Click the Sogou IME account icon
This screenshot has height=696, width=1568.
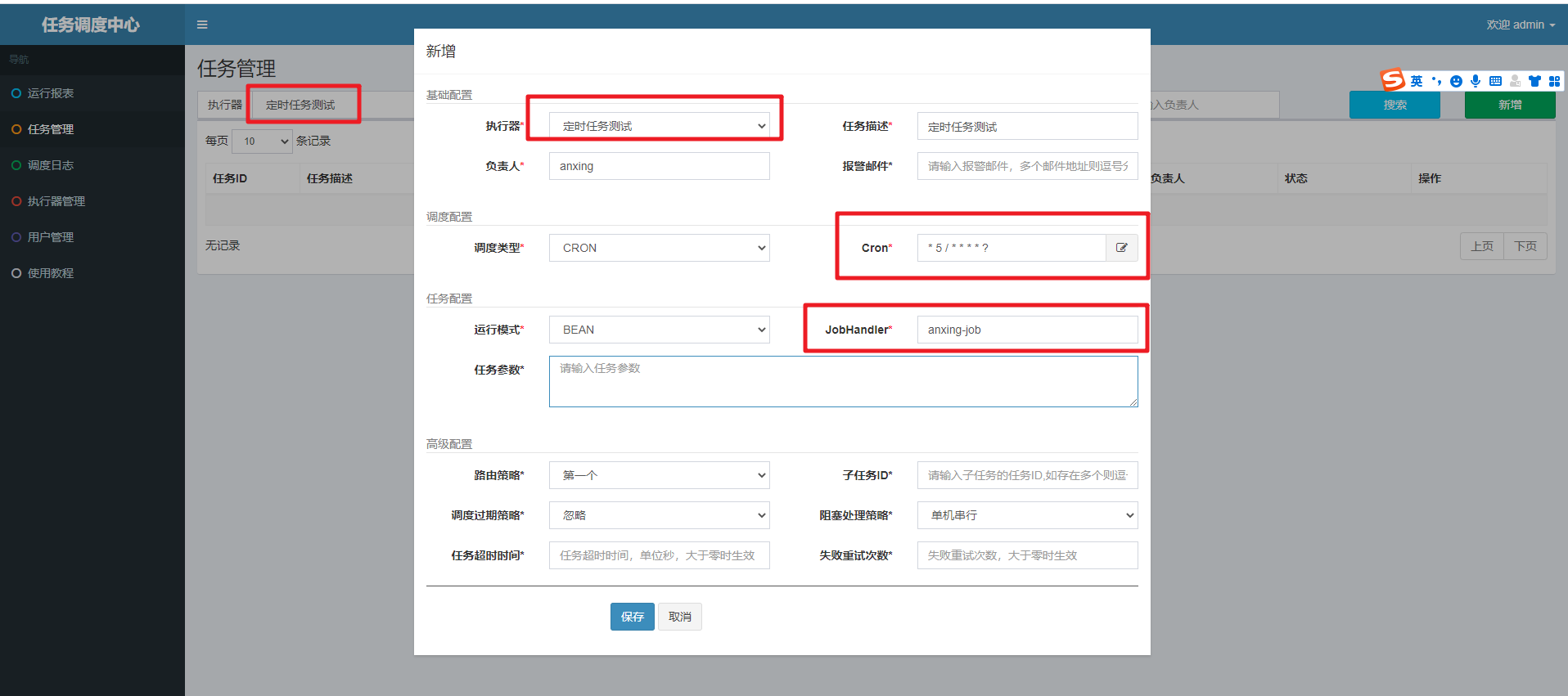click(x=1515, y=81)
